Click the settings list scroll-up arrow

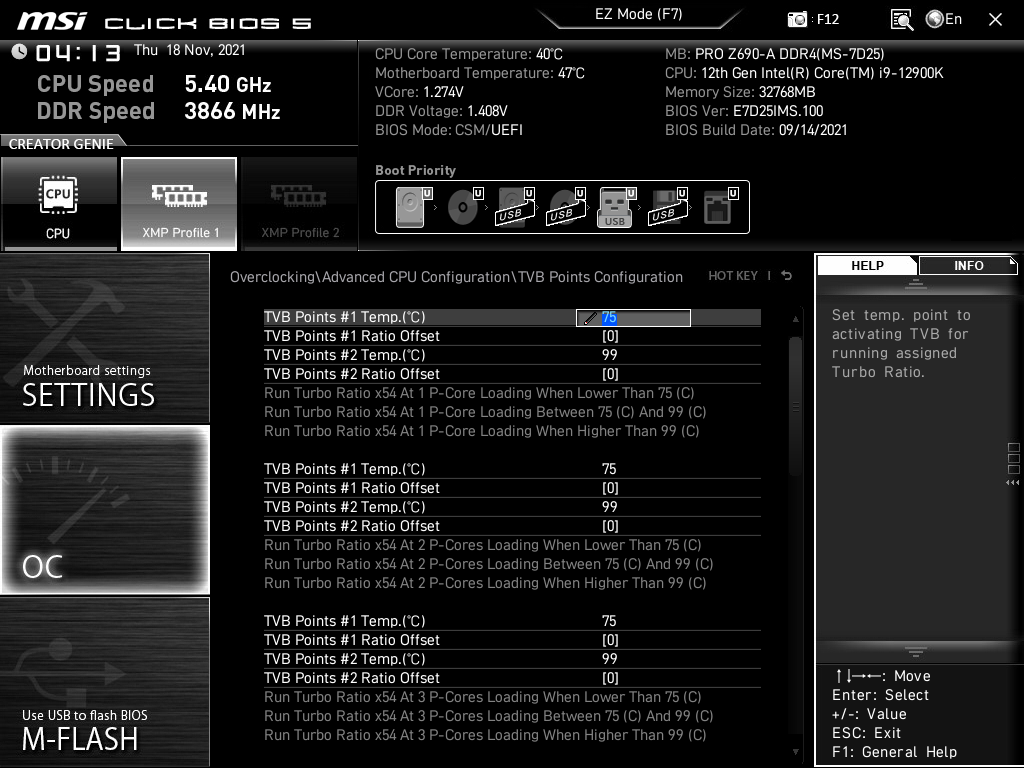795,319
